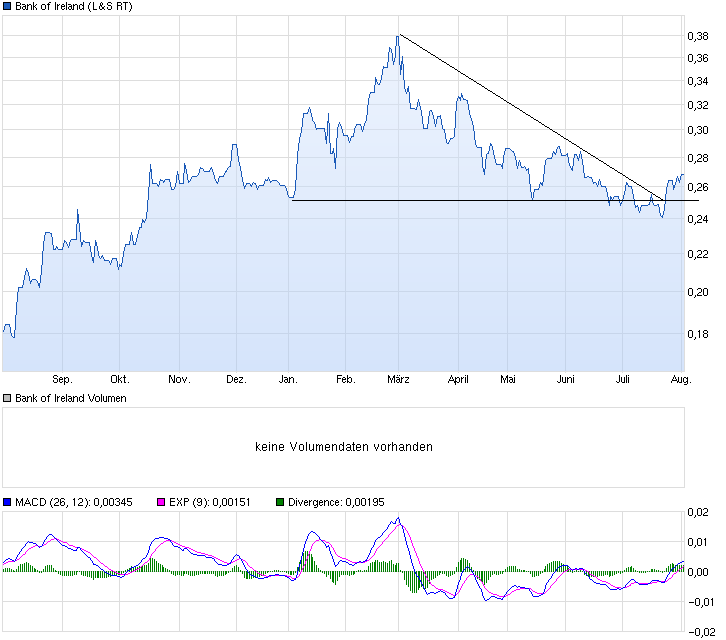Click the green Divergence legend swatch
Image resolution: width=726 pixels, height=640 pixels.
pos(280,502)
